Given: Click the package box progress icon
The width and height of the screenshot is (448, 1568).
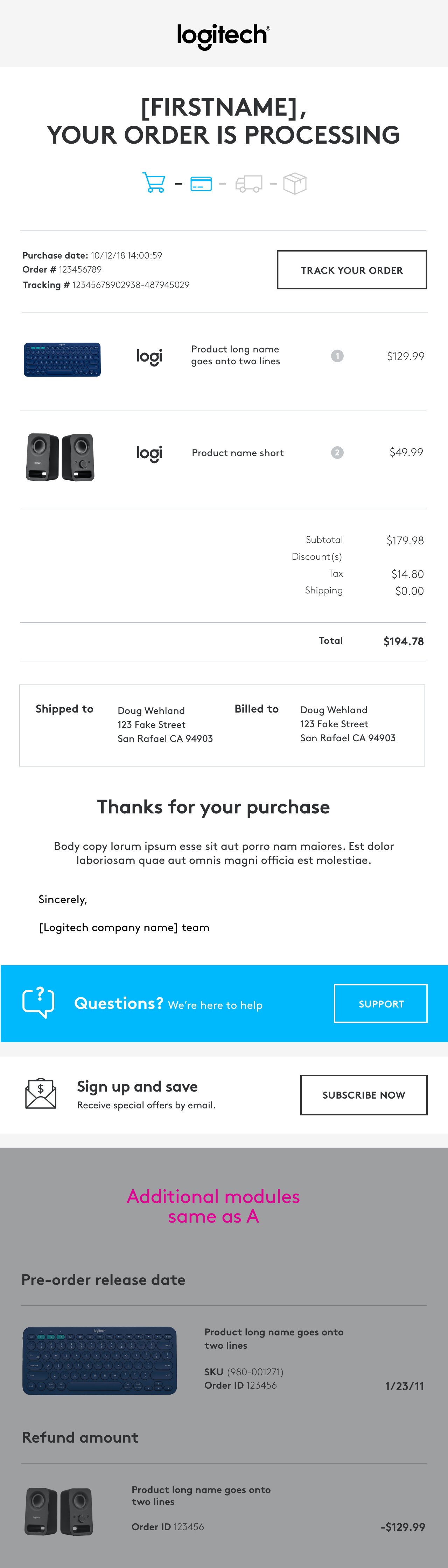Looking at the screenshot, I should coord(295,183).
